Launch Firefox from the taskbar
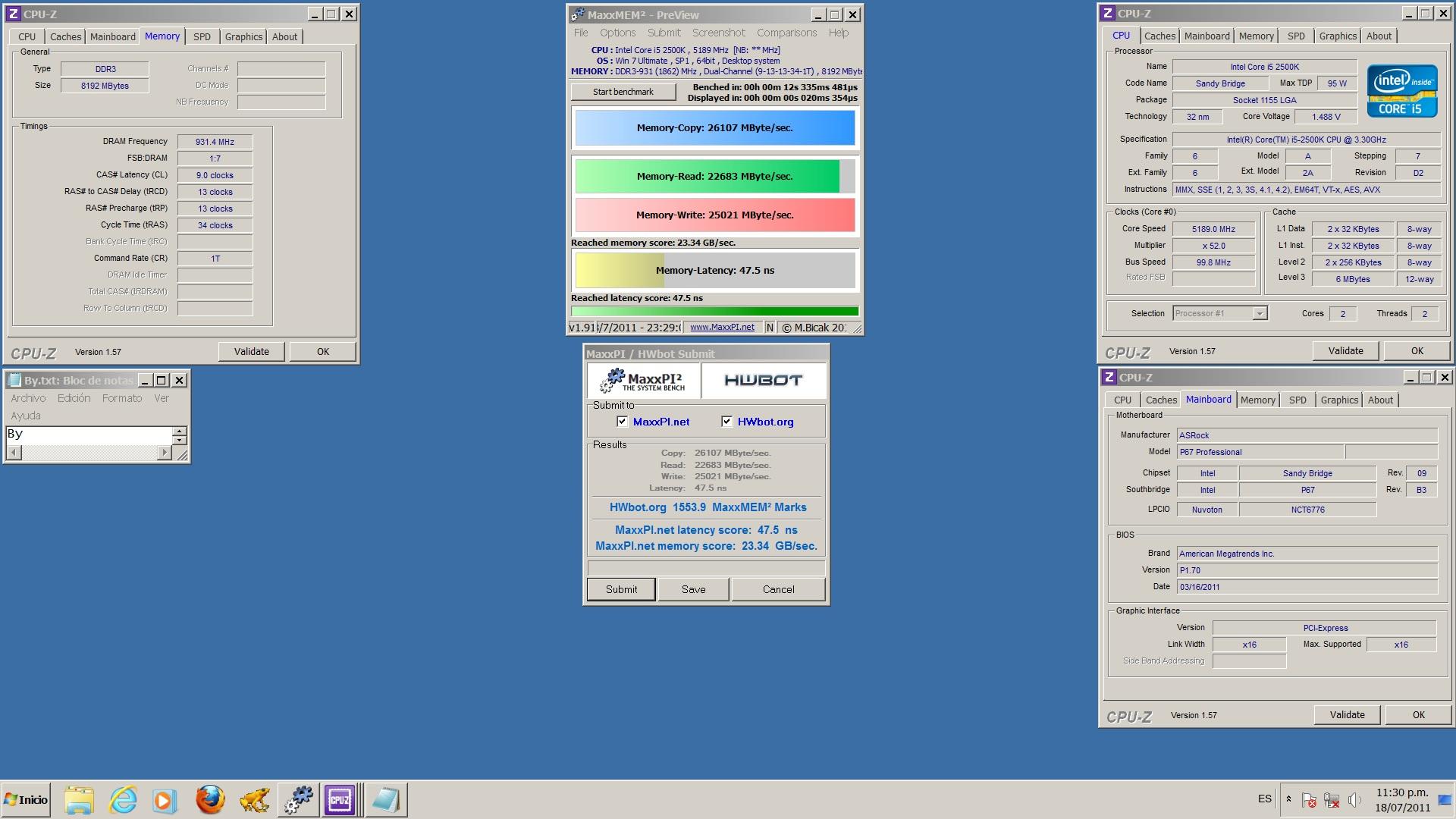The height and width of the screenshot is (819, 1456). click(x=210, y=800)
